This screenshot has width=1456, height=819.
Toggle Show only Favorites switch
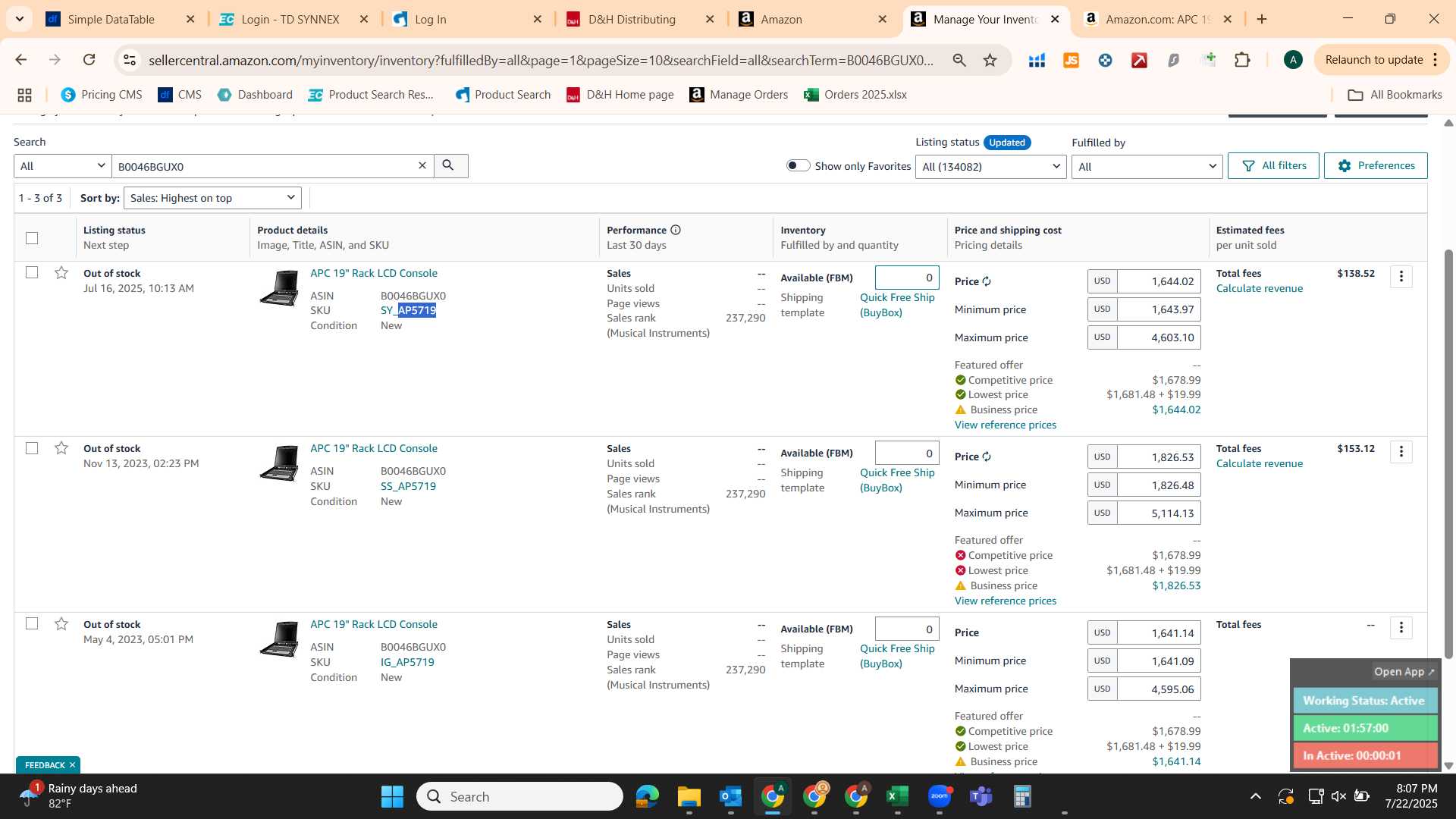pyautogui.click(x=798, y=165)
